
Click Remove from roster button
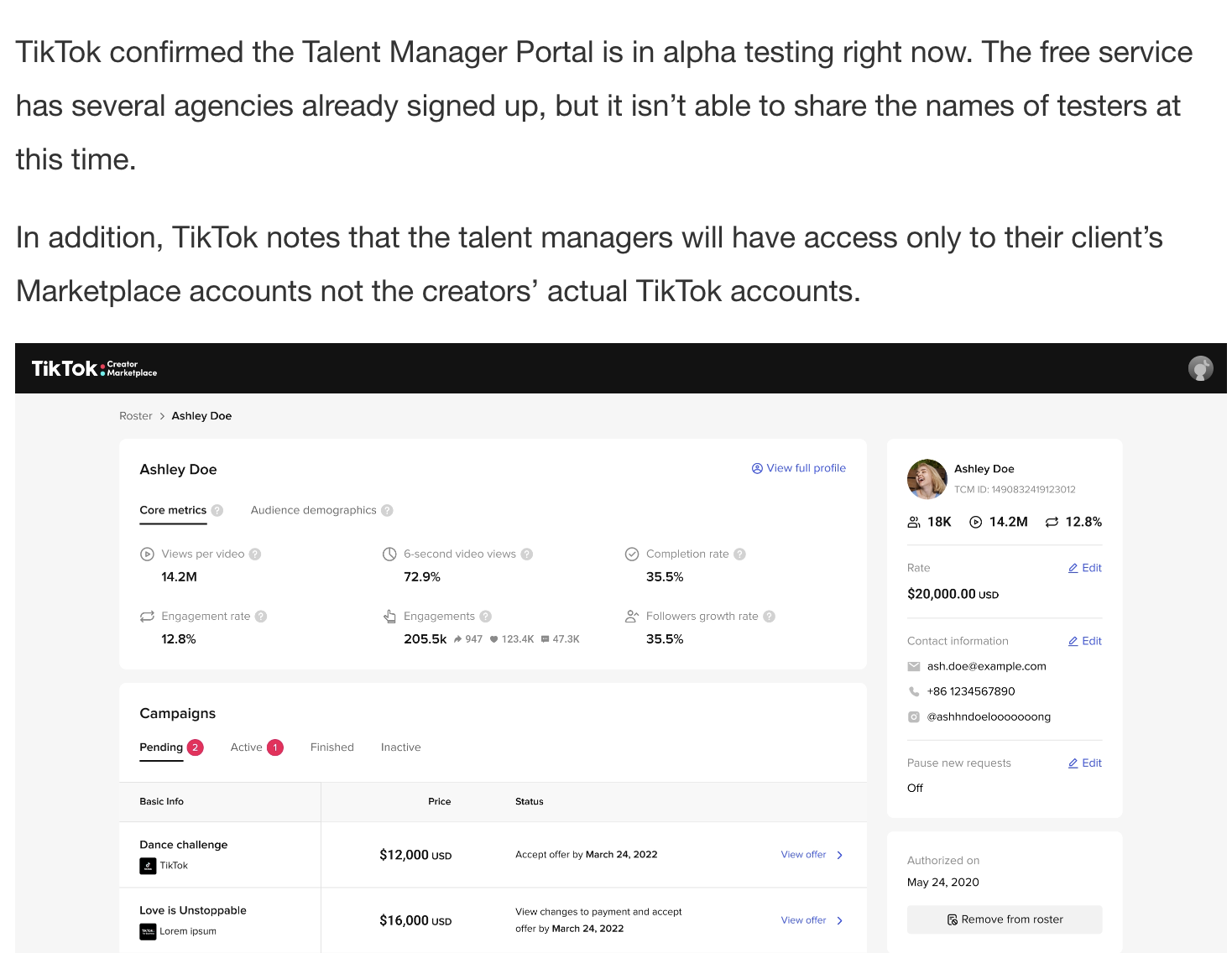[x=1005, y=919]
